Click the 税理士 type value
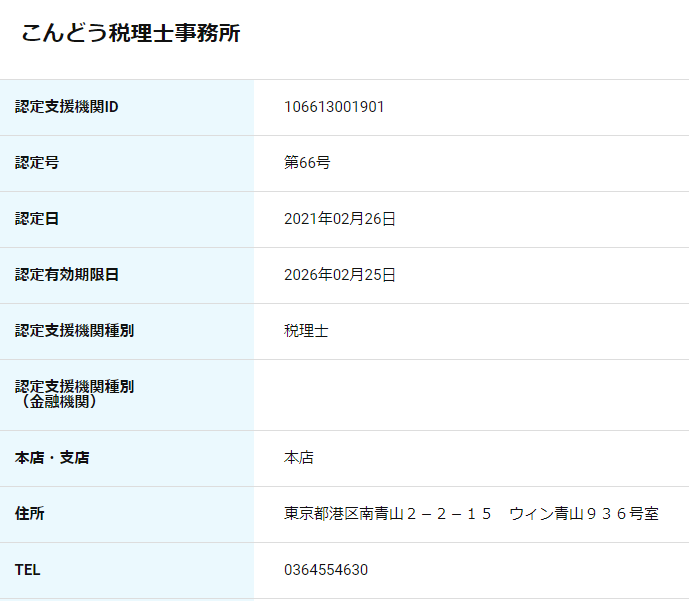This screenshot has height=601, width=689. (x=306, y=330)
